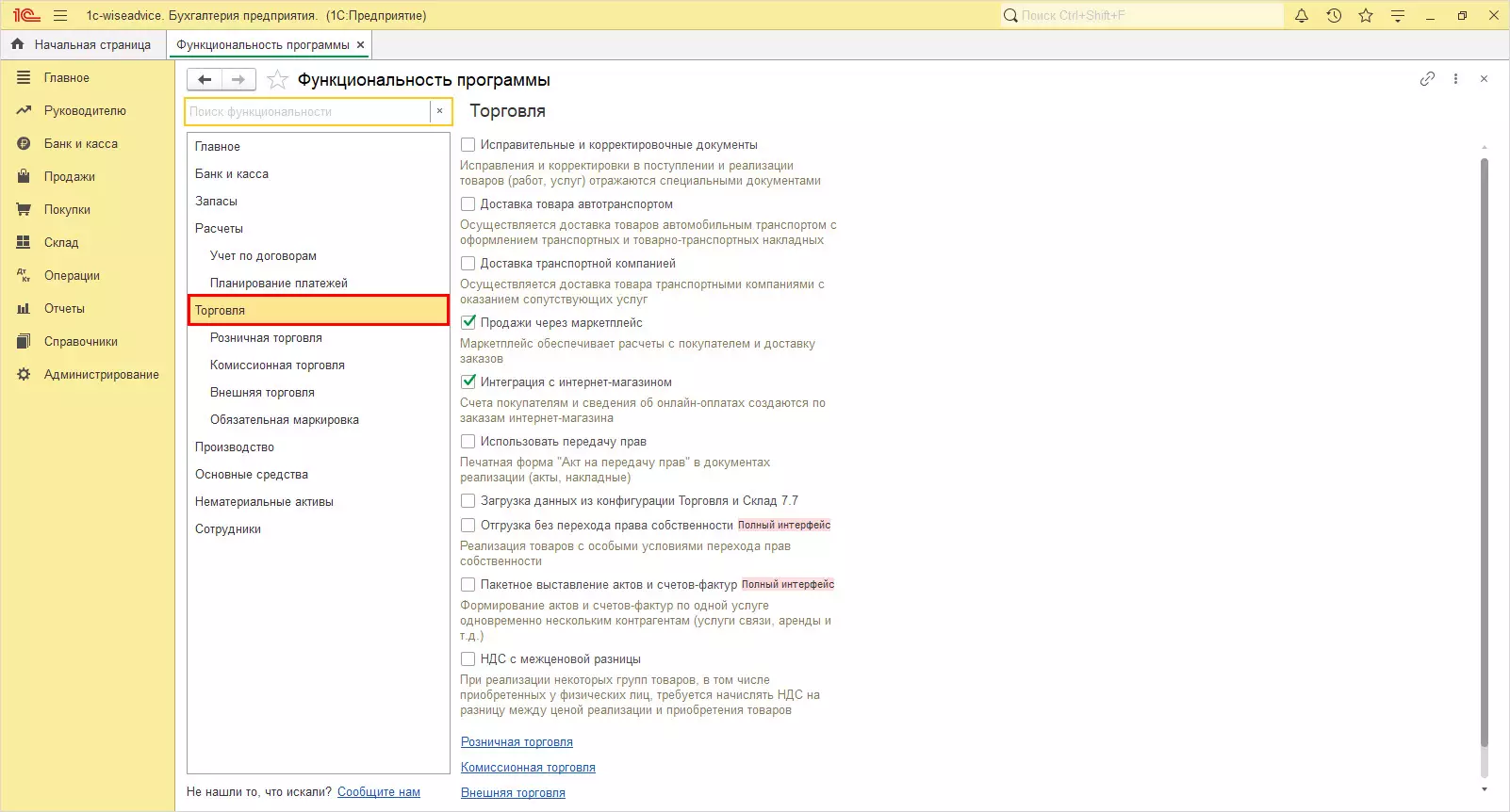Select Сотрудники in the functionality list
This screenshot has width=1510, height=812.
319,528
